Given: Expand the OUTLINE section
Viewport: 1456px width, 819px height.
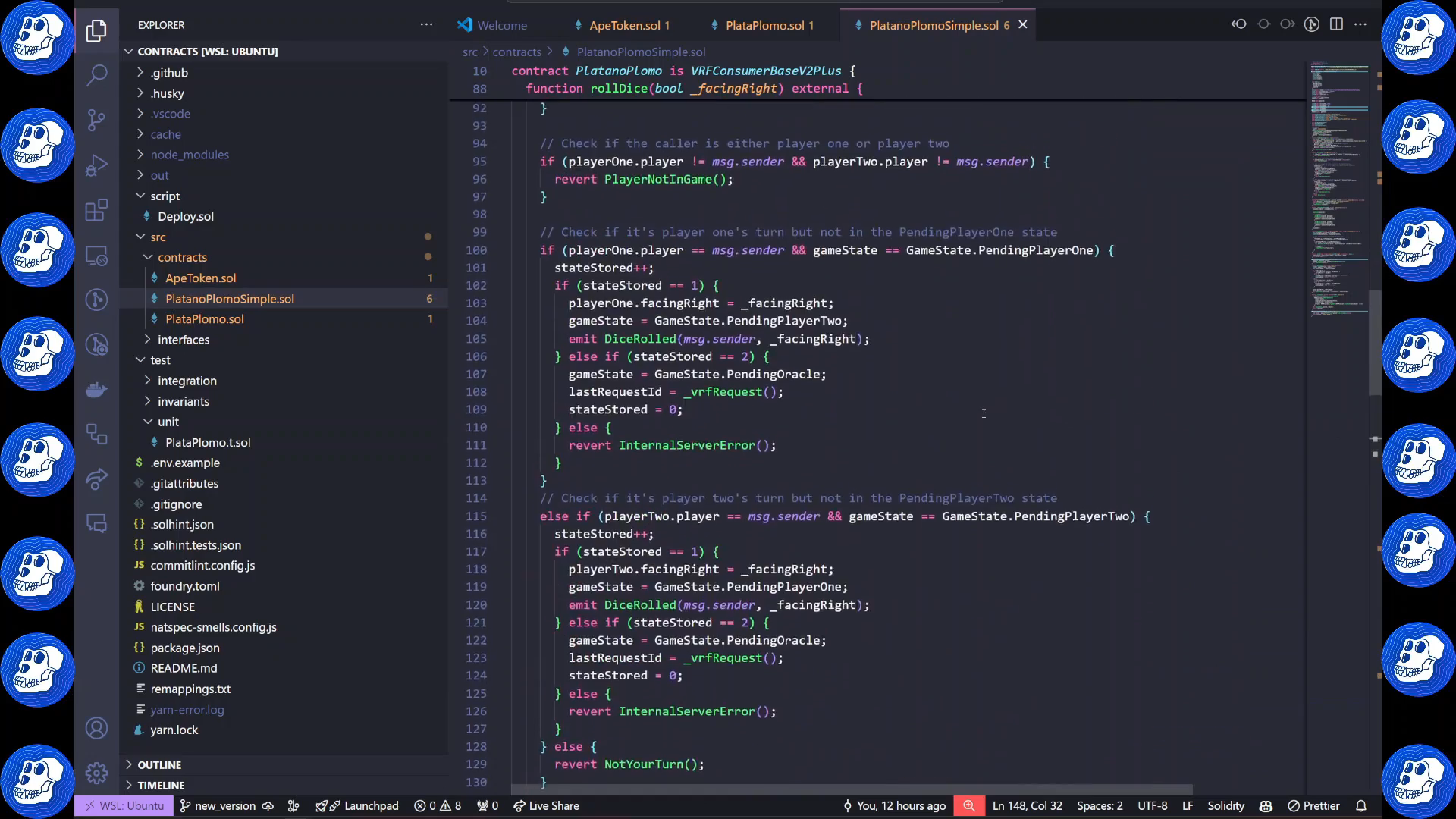Looking at the screenshot, I should 284,765.
